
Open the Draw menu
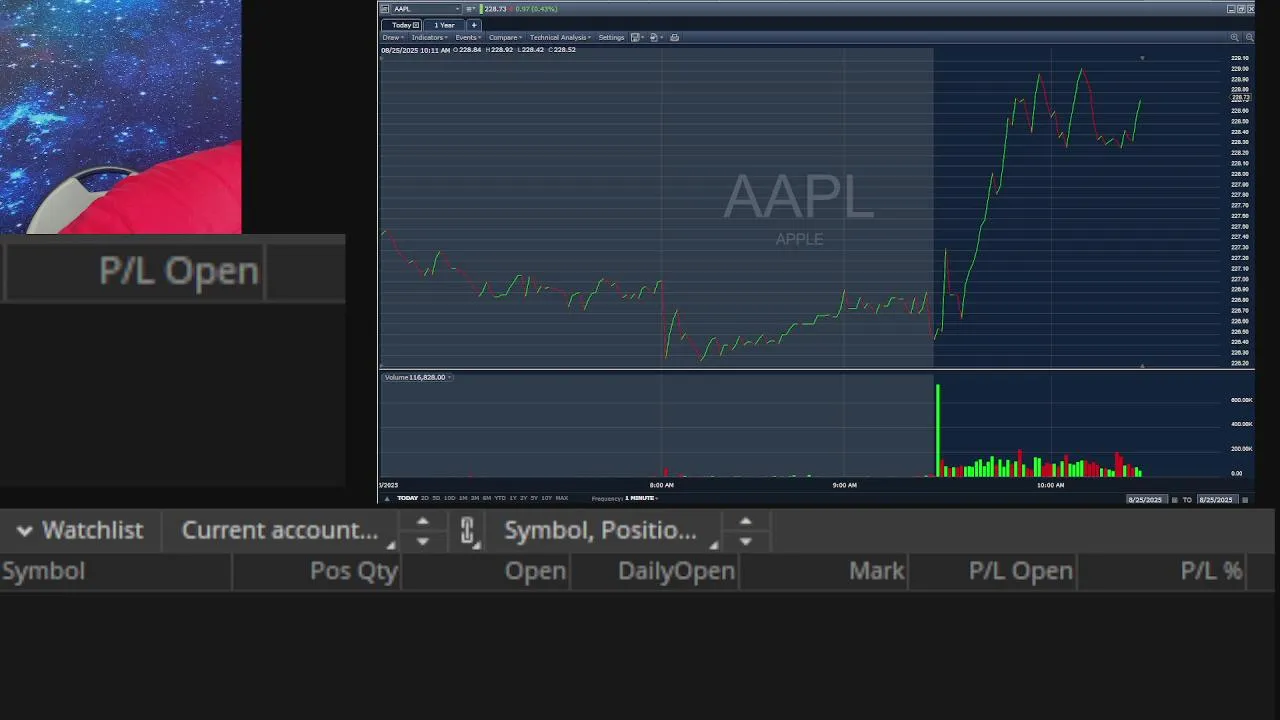click(393, 38)
